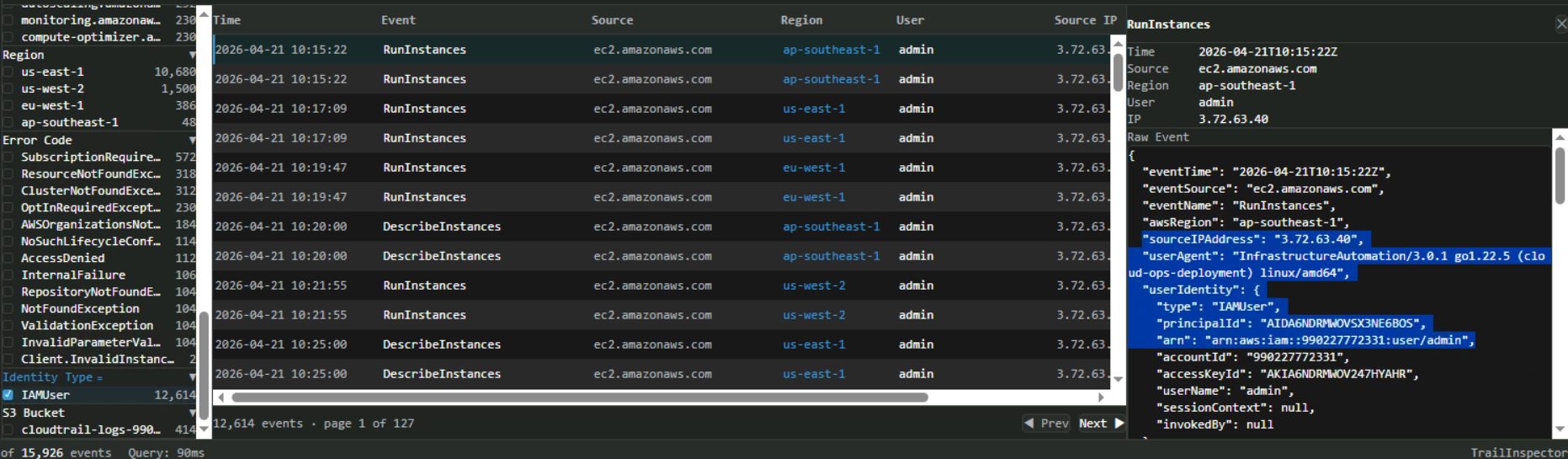1568x459 pixels.
Task: Sort the table by the Source column
Action: pos(612,20)
